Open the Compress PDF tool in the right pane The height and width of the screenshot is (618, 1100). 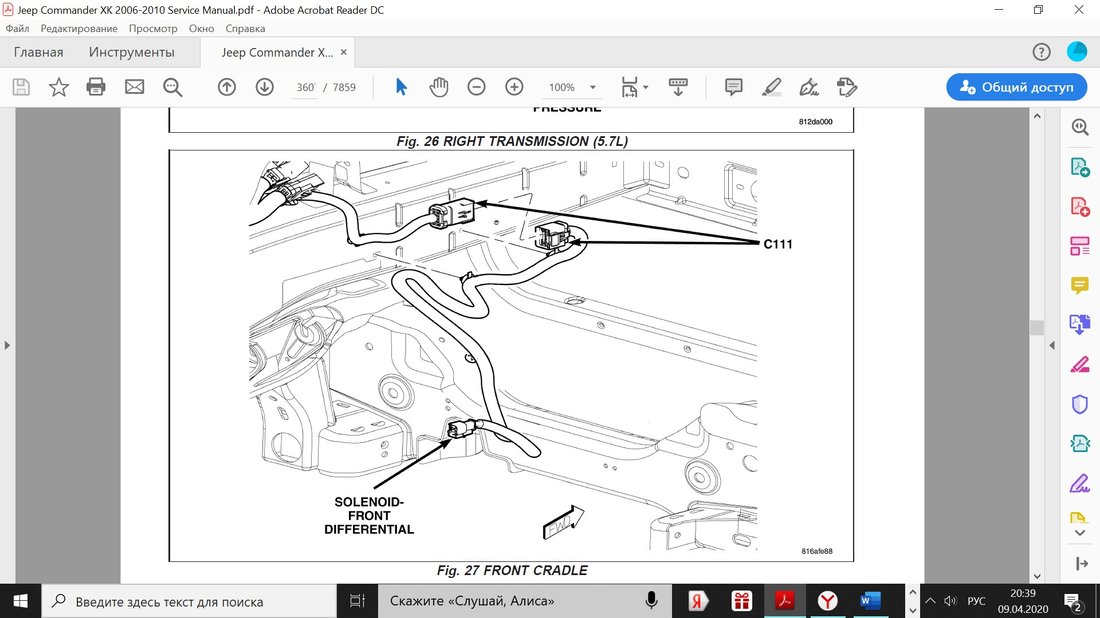(1080, 443)
